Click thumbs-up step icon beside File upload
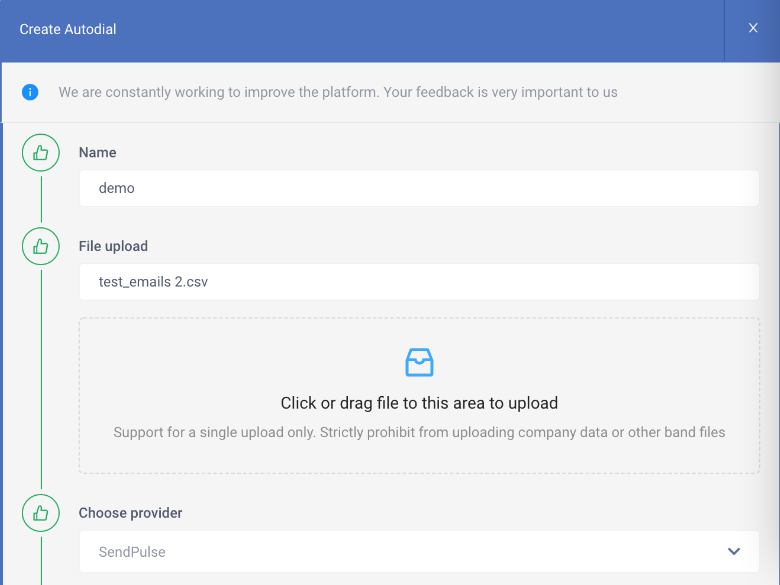The image size is (780, 585). [x=41, y=246]
